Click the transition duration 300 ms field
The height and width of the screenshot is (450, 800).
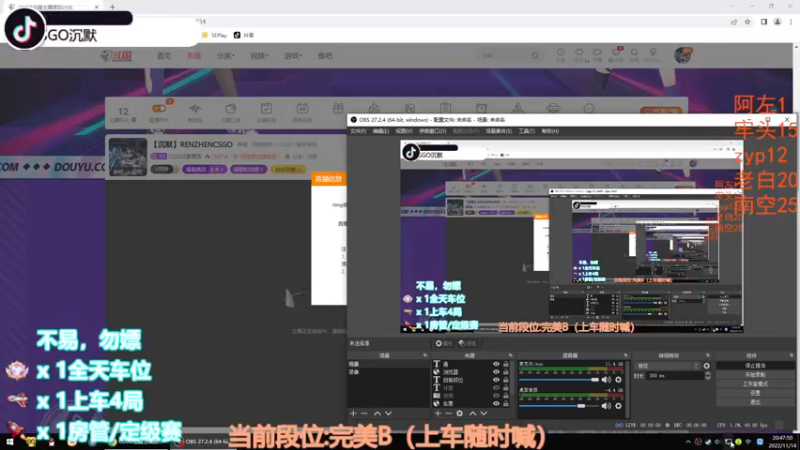tap(674, 376)
